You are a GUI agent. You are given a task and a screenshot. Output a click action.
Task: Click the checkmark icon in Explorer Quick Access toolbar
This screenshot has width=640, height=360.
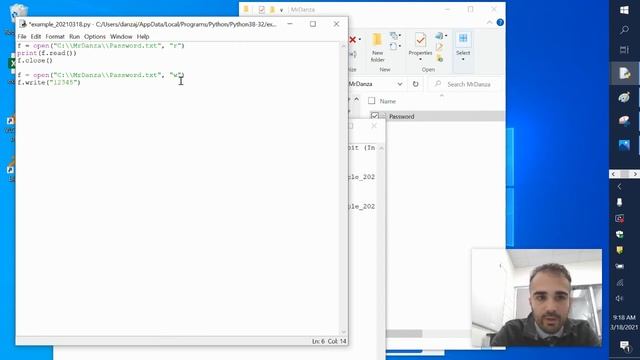tap(261, 9)
